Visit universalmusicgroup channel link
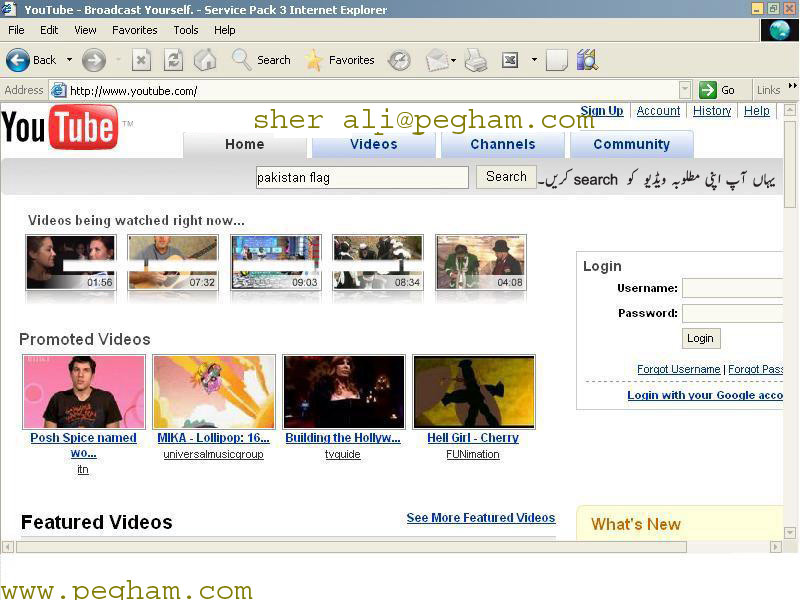The width and height of the screenshot is (800, 600). 213,454
